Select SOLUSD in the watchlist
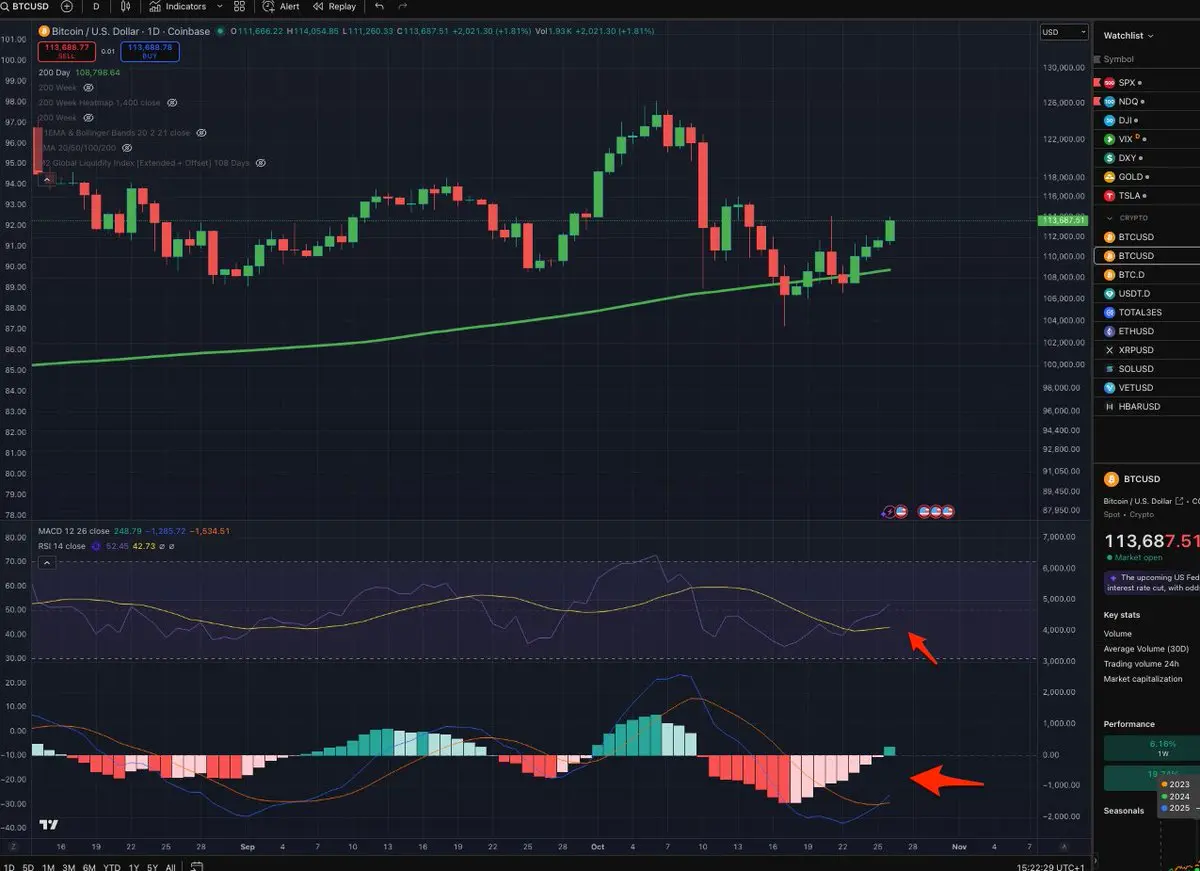The image size is (1200, 871). [1147, 369]
